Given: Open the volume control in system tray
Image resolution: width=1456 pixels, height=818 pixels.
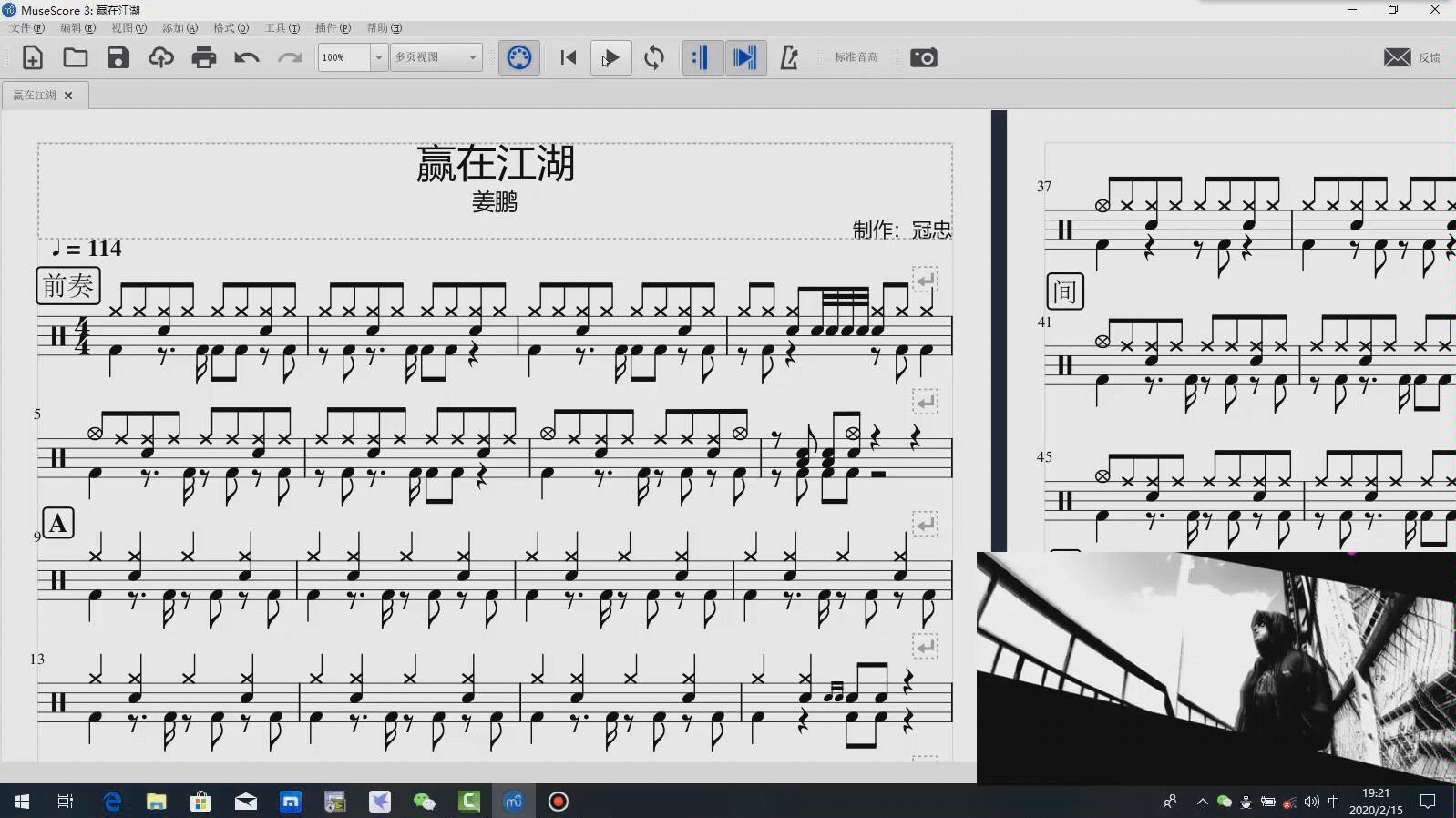Looking at the screenshot, I should click(x=1312, y=802).
